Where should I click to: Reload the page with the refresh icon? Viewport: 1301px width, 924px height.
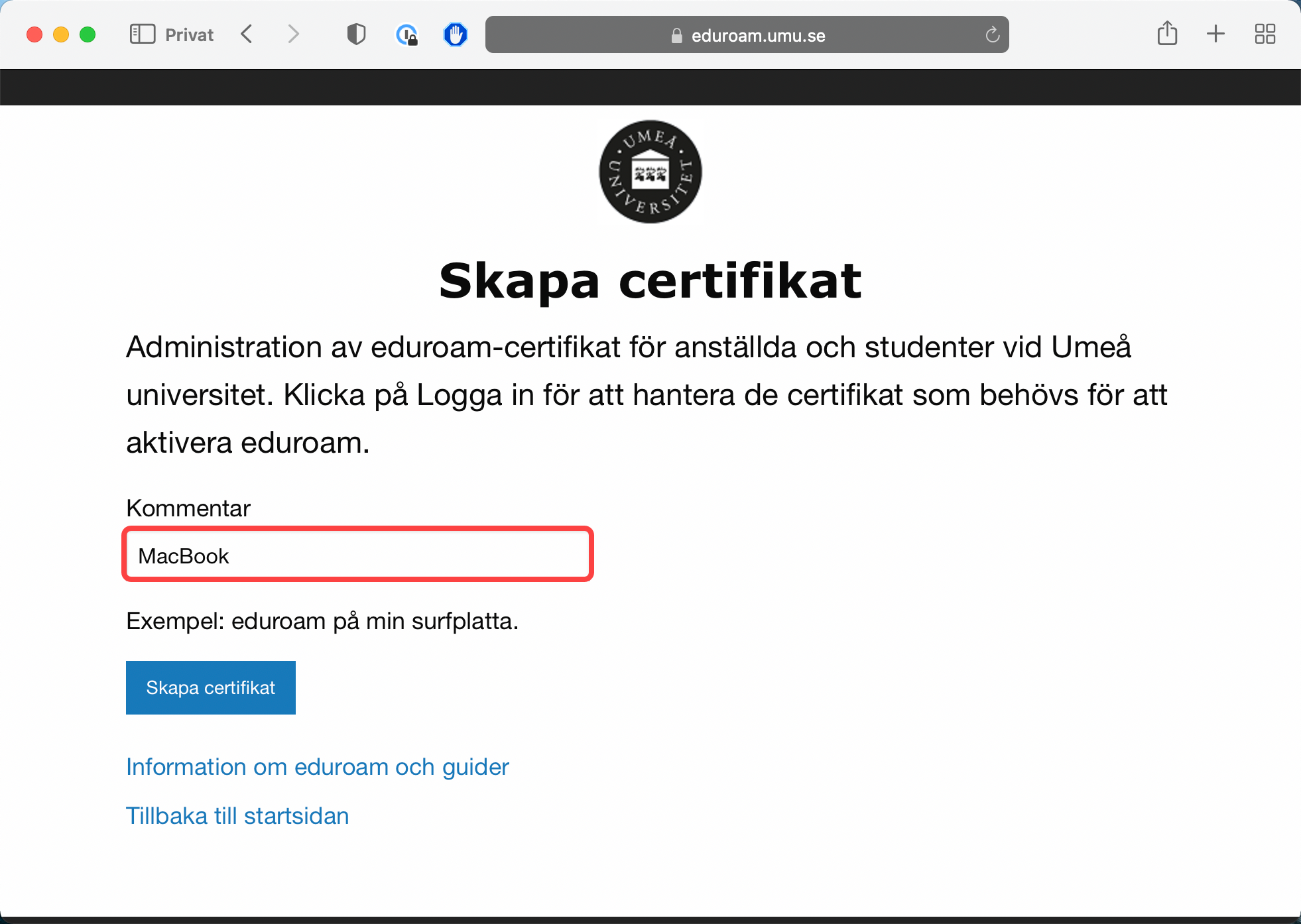tap(992, 34)
